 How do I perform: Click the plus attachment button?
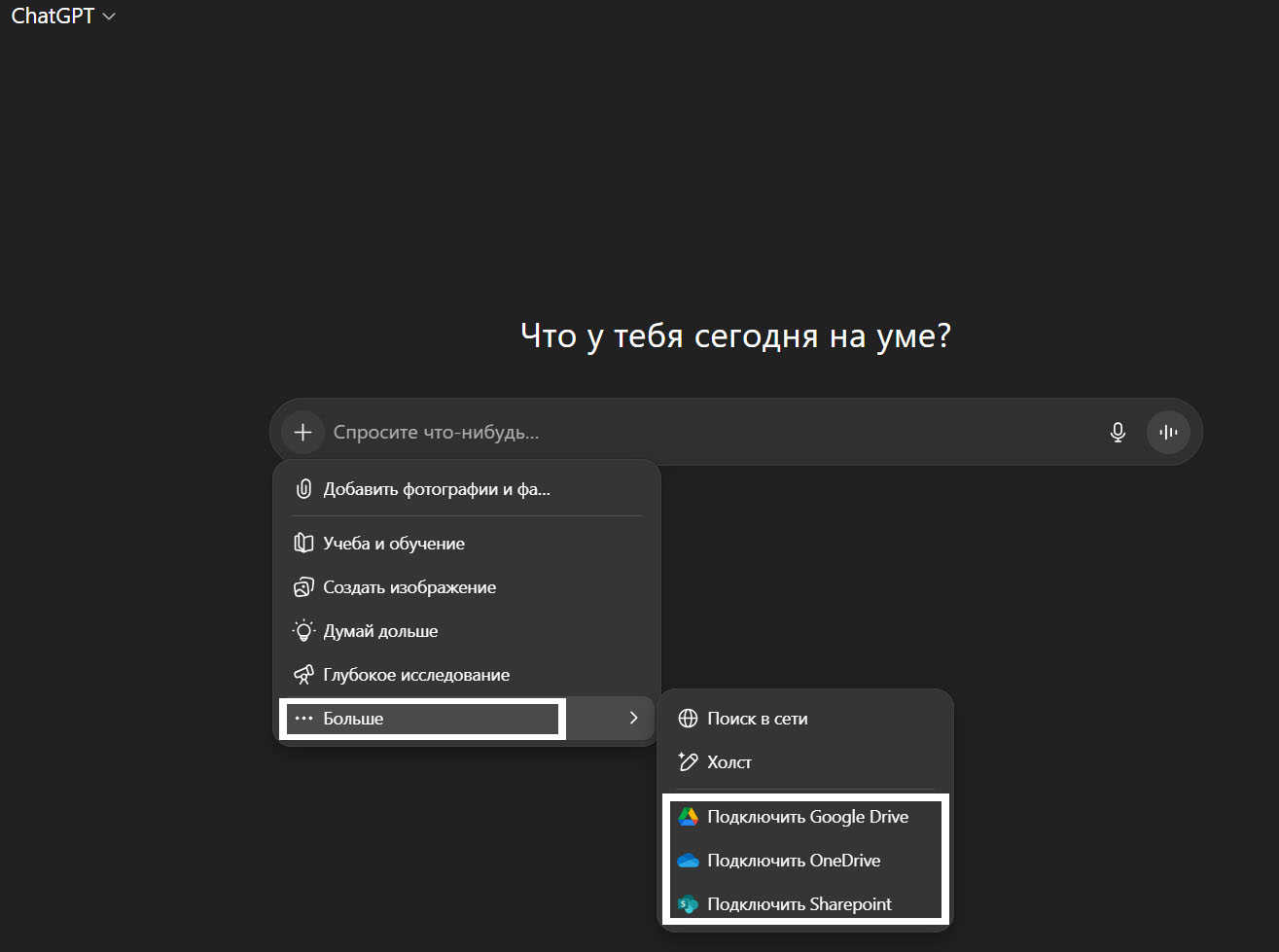coord(302,432)
